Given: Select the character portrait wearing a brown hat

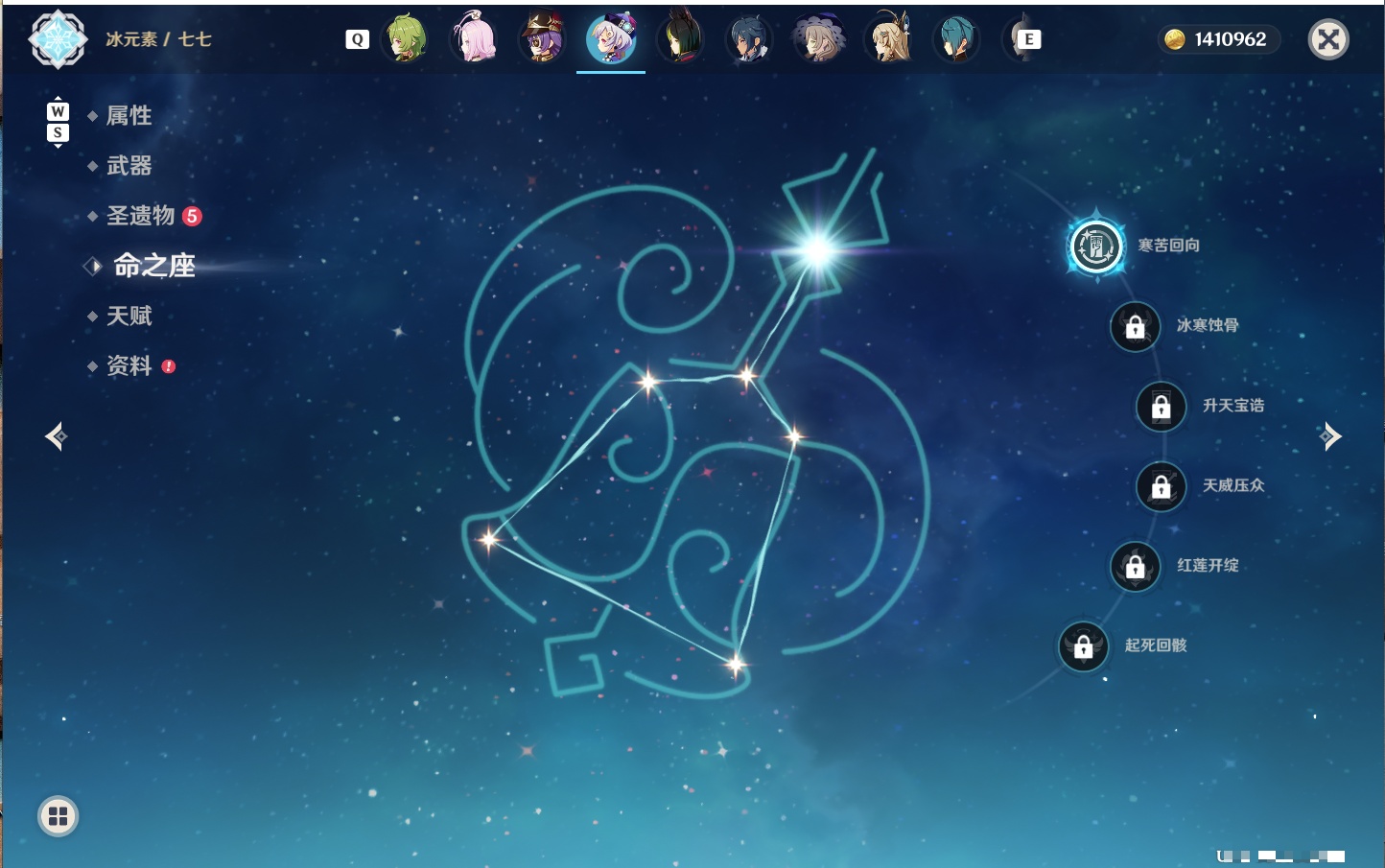Looking at the screenshot, I should [543, 39].
